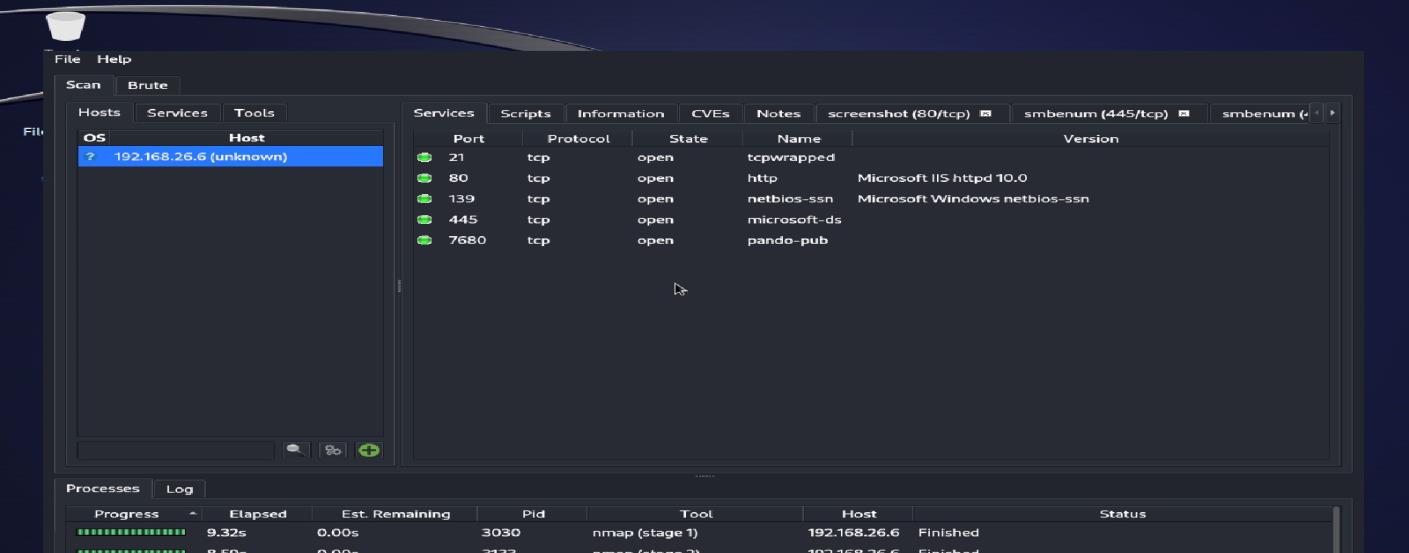Click the green status icon for port 21
Screen dimensions: 1409x553
pyautogui.click(x=424, y=157)
